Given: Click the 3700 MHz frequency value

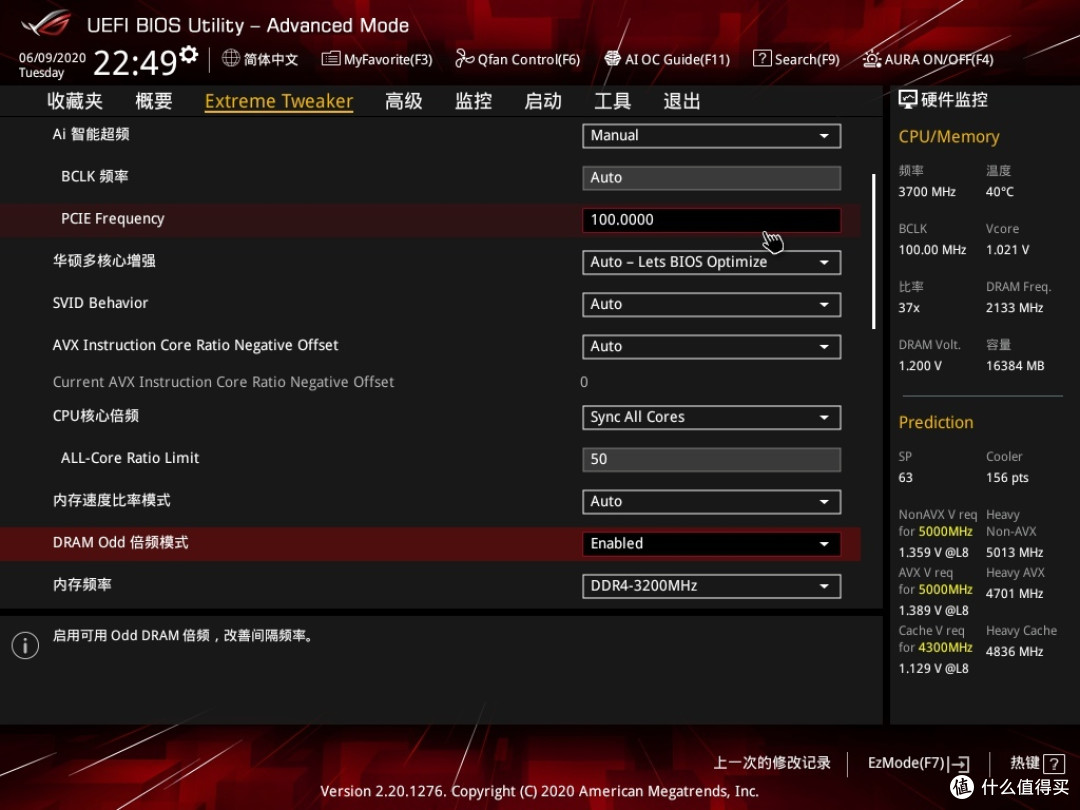Looking at the screenshot, I should point(926,191).
